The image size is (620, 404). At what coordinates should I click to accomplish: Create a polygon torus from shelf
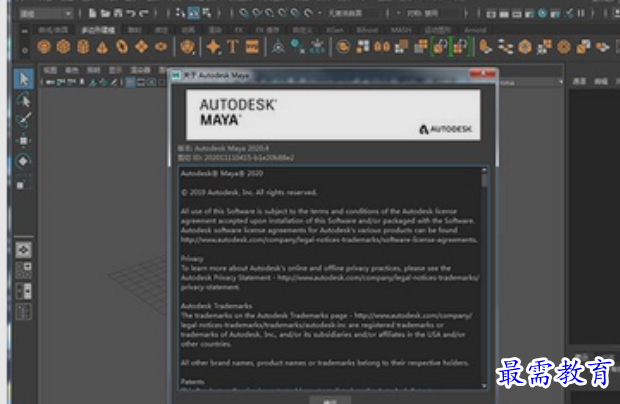pyautogui.click(x=122, y=47)
